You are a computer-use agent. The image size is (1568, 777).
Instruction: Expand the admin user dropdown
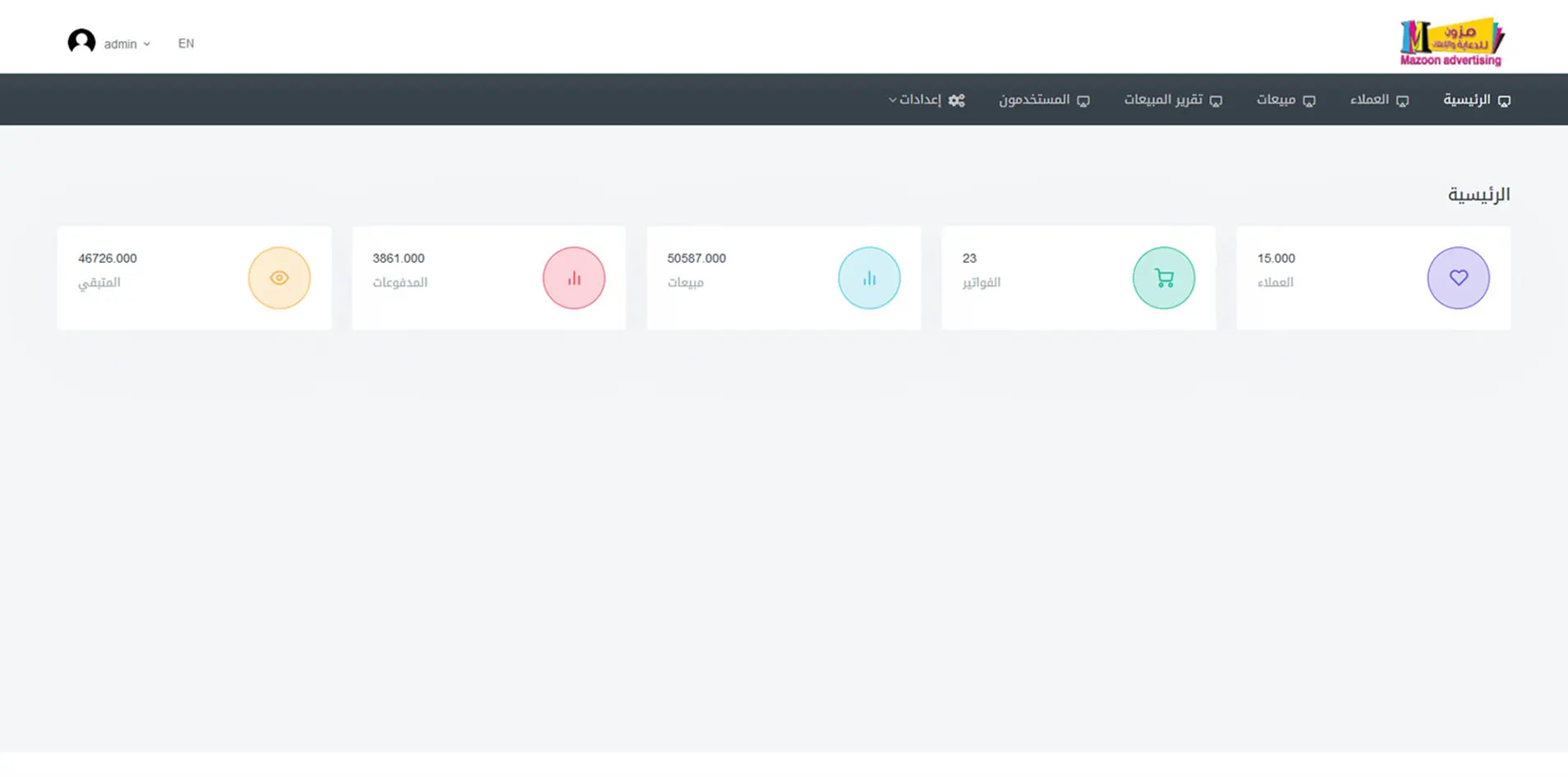pos(126,44)
